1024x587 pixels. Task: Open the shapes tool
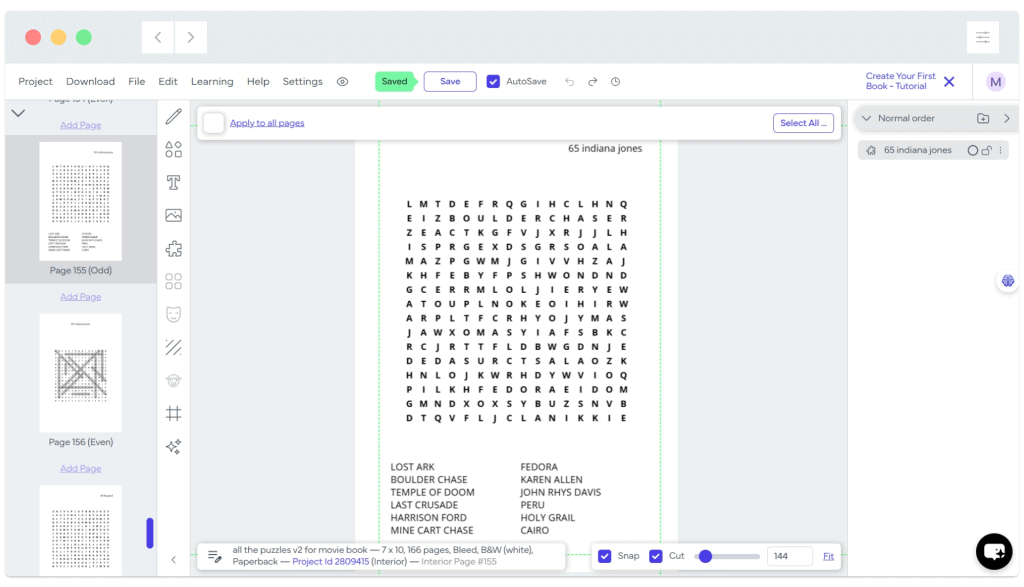173,150
